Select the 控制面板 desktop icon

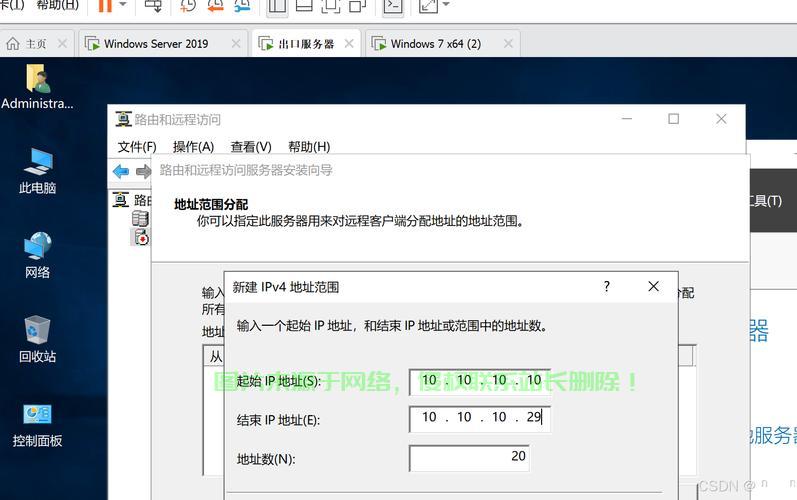(x=37, y=425)
